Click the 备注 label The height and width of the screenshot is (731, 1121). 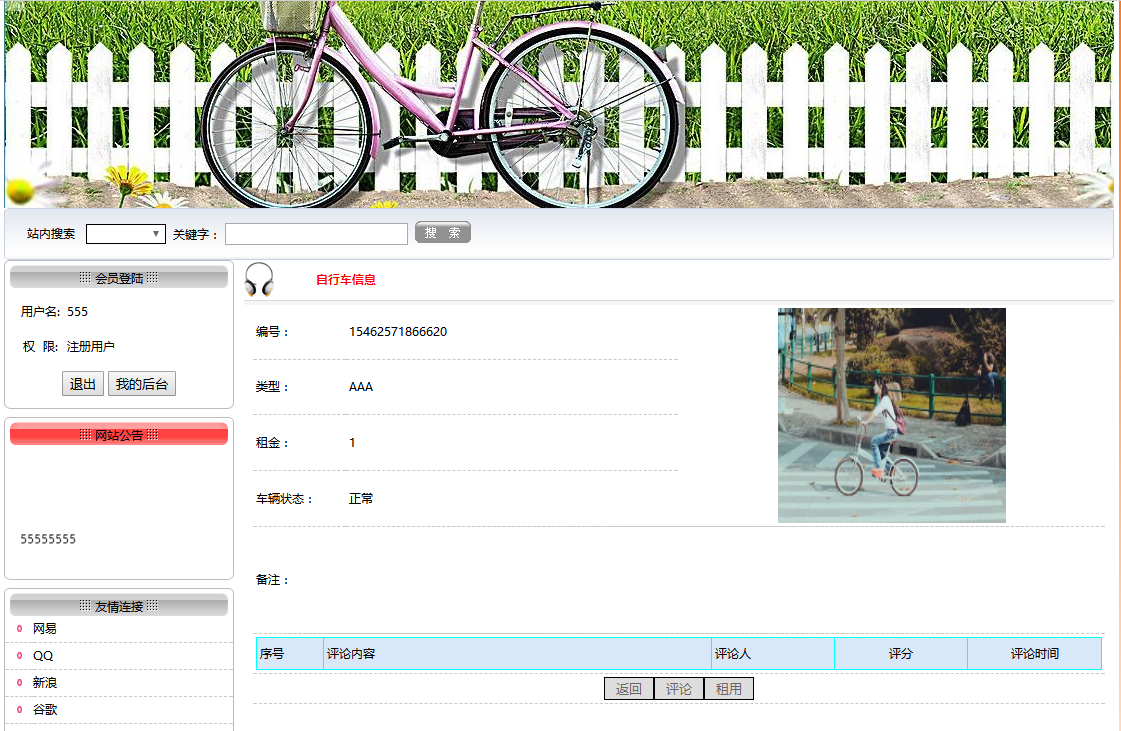(x=272, y=580)
